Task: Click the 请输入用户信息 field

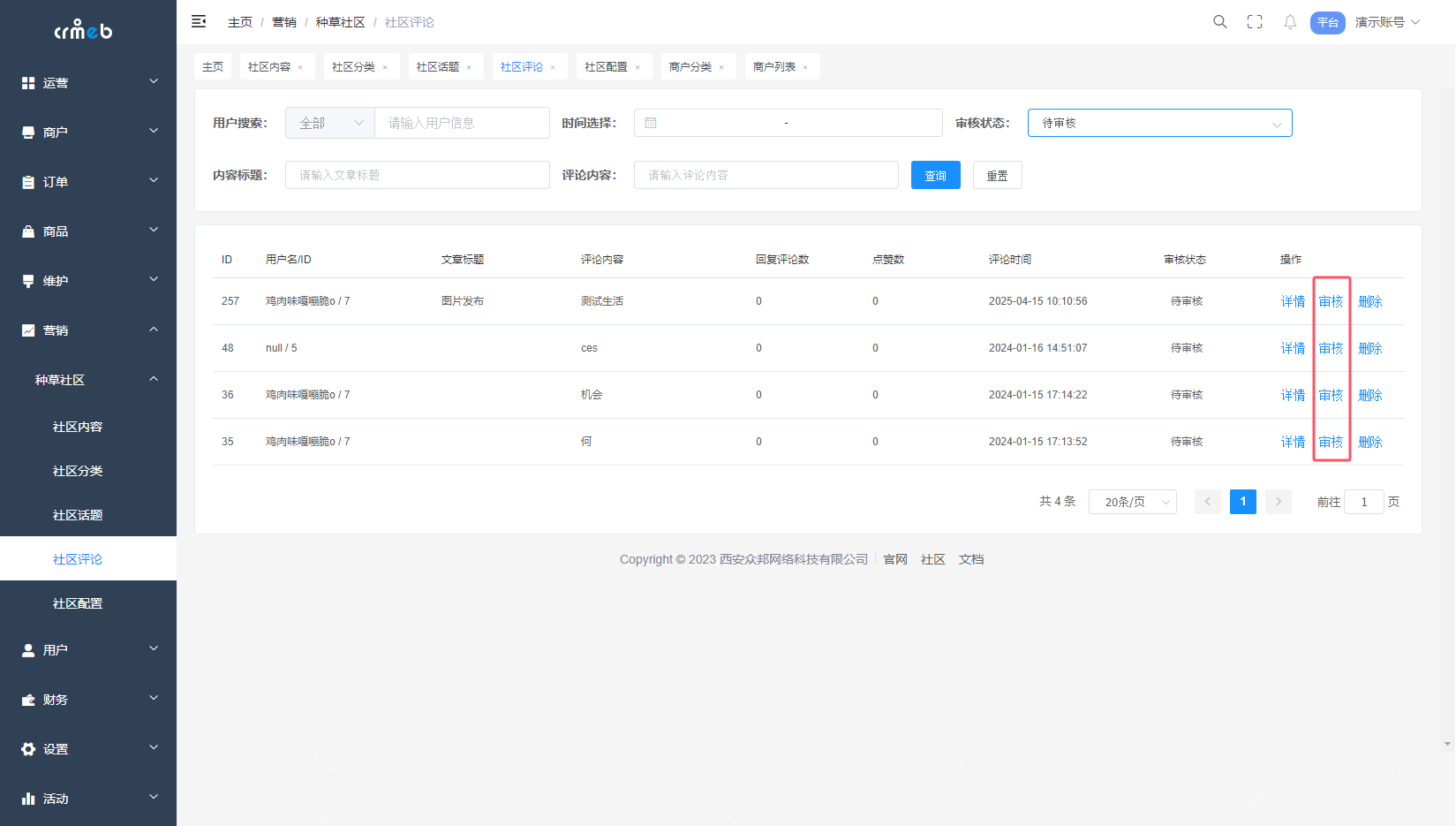Action: pos(463,123)
